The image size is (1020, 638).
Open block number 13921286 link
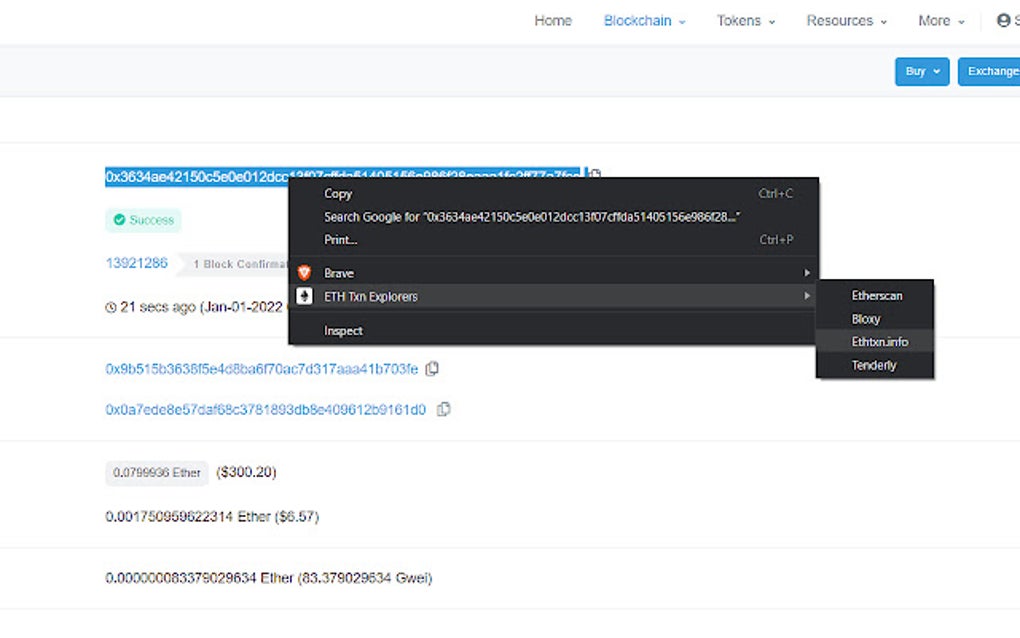pyautogui.click(x=136, y=263)
